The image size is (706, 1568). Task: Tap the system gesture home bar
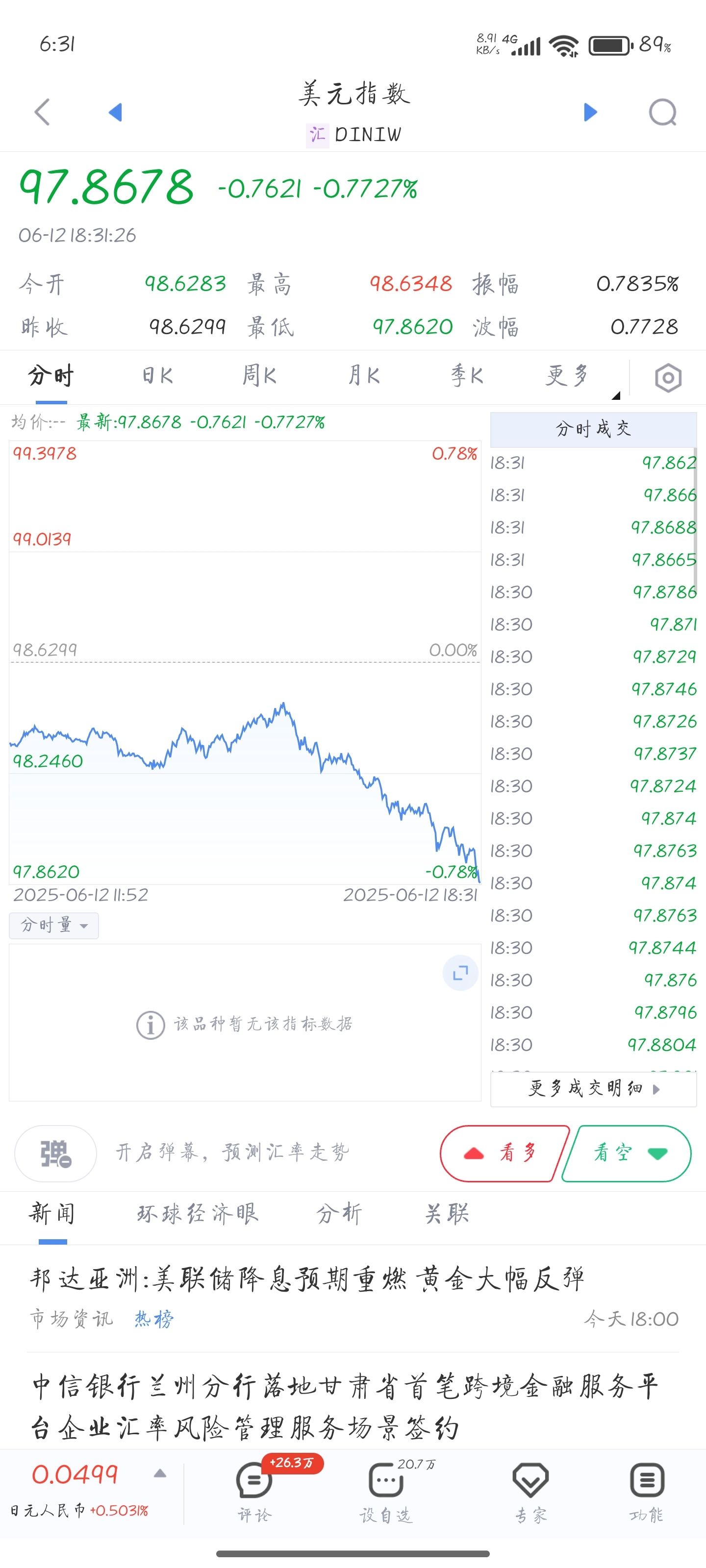coord(353,1554)
